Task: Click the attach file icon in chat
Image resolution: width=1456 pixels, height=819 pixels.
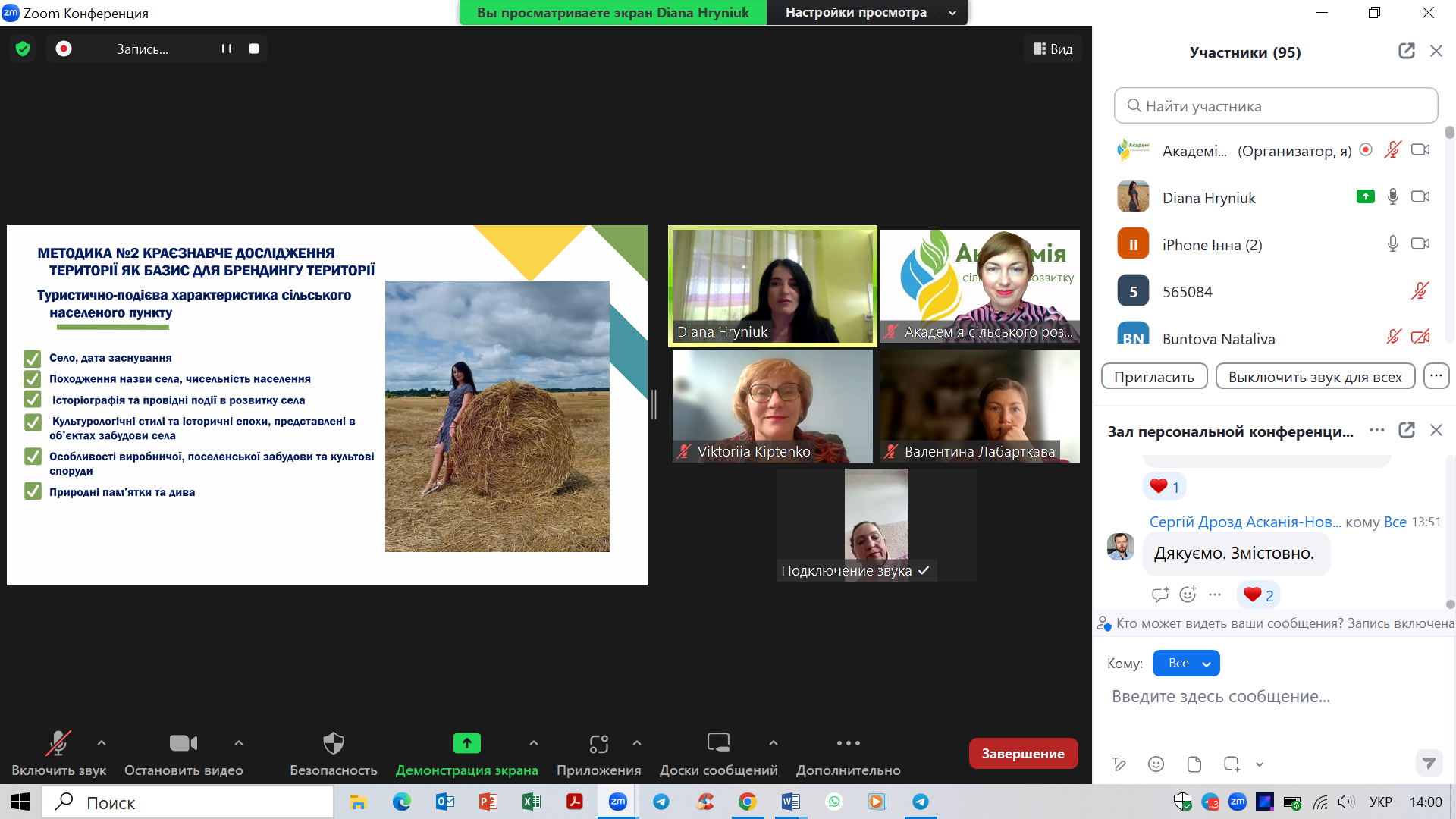Action: [x=1194, y=764]
